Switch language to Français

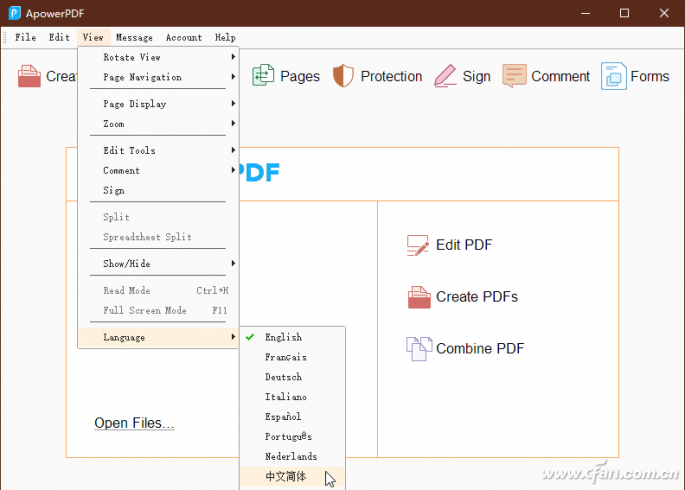(292, 357)
